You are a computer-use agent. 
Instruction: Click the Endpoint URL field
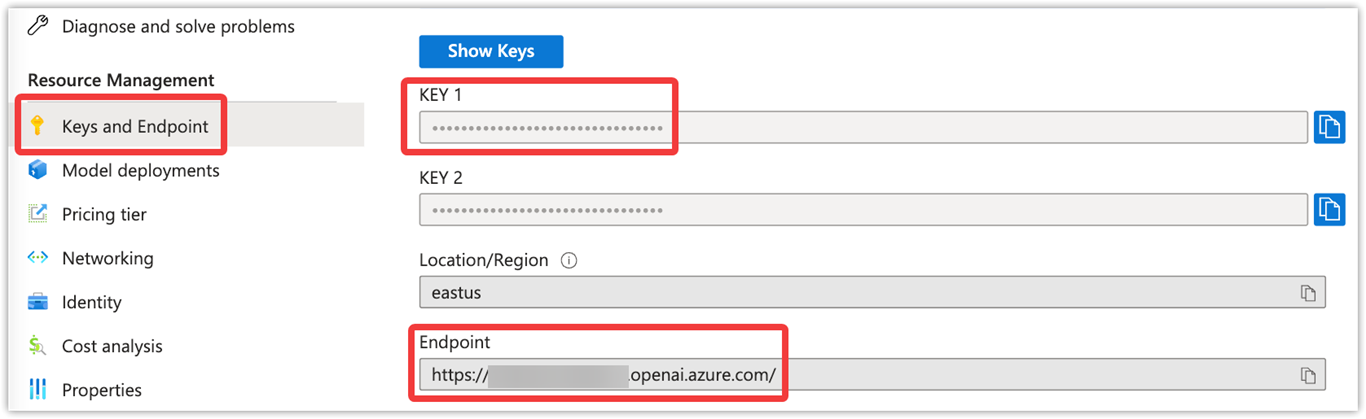click(872, 375)
